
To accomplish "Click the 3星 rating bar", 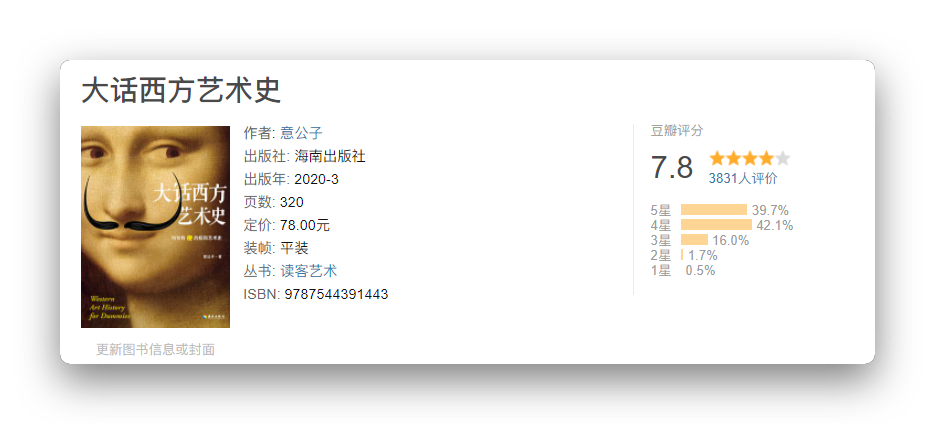I will coord(694,240).
